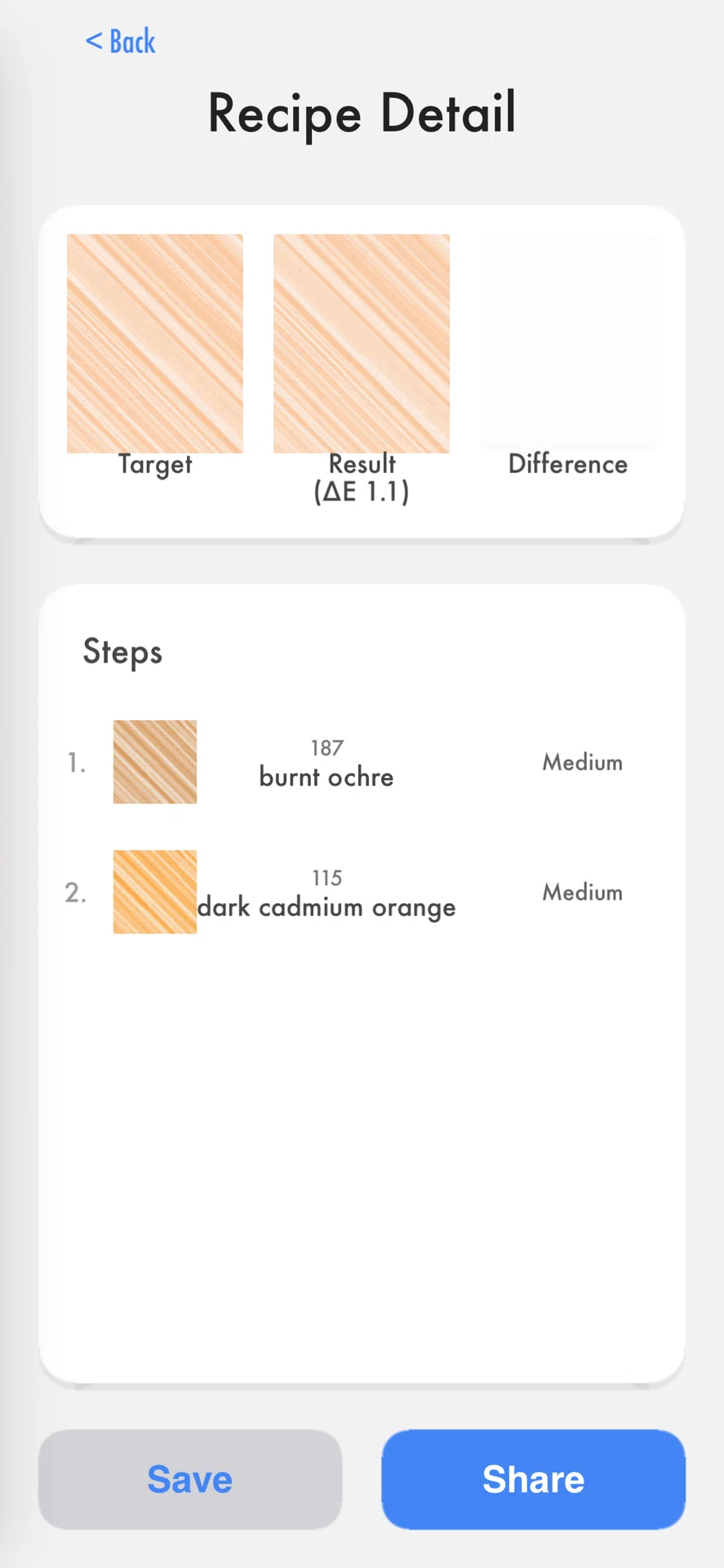Click the Recipe Detail title
Viewport: 724px width, 1568px height.
362,114
